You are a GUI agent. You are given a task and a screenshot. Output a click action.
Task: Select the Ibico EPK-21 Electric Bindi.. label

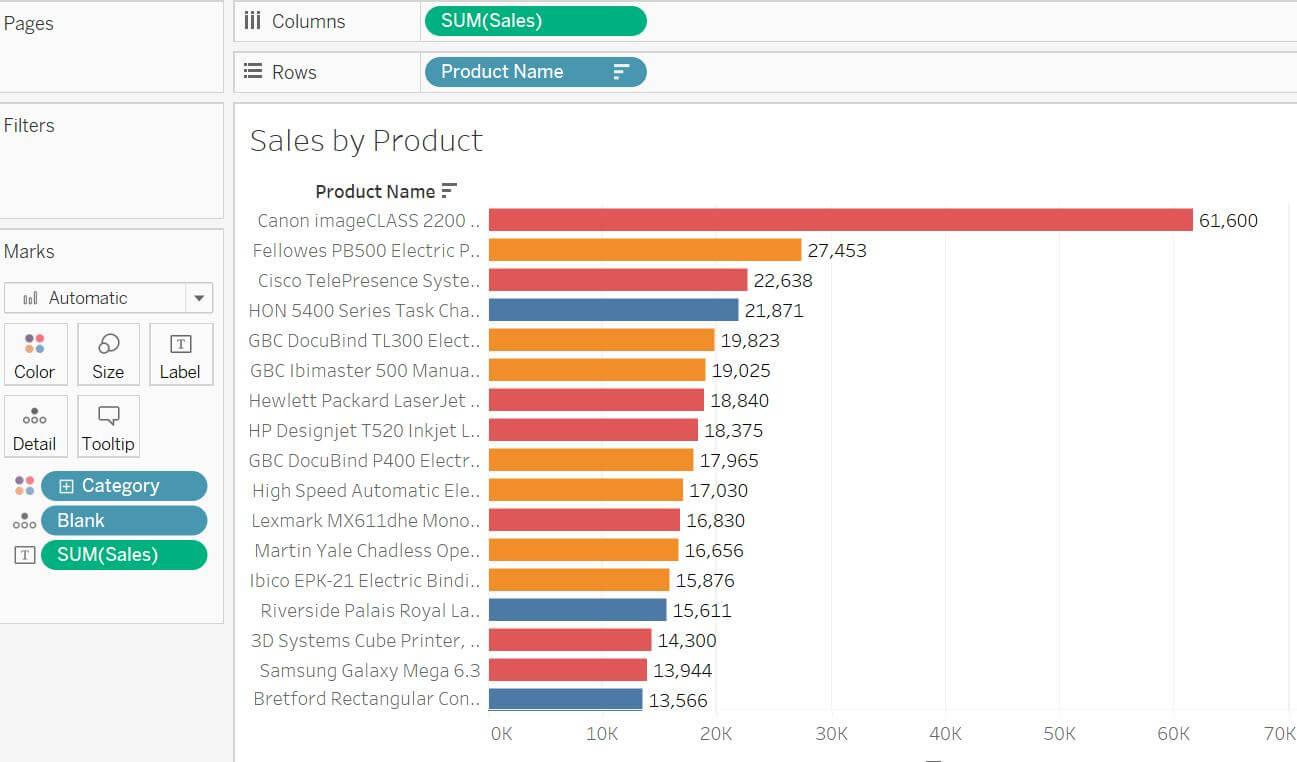point(365,581)
